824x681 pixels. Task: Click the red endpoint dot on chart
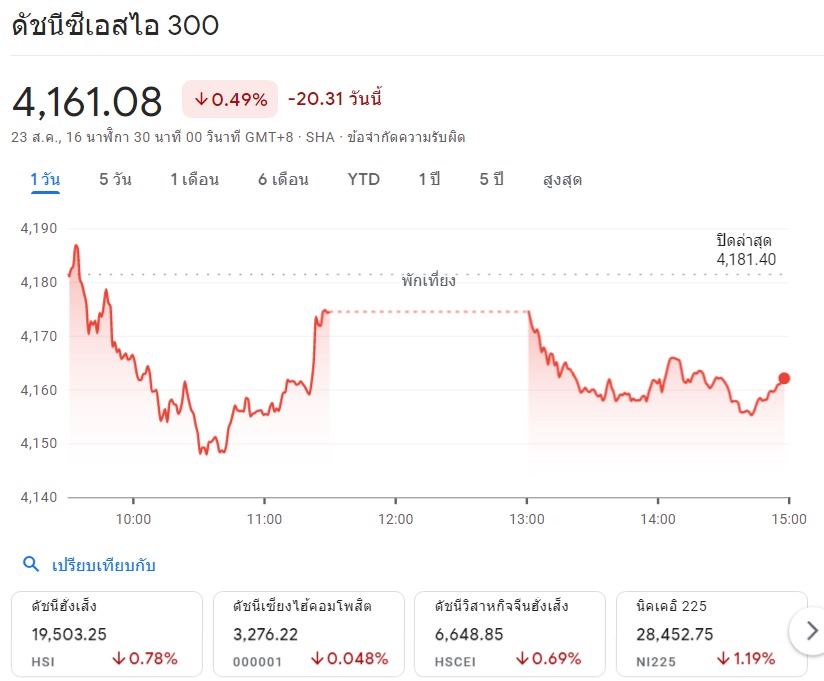pyautogui.click(x=784, y=378)
